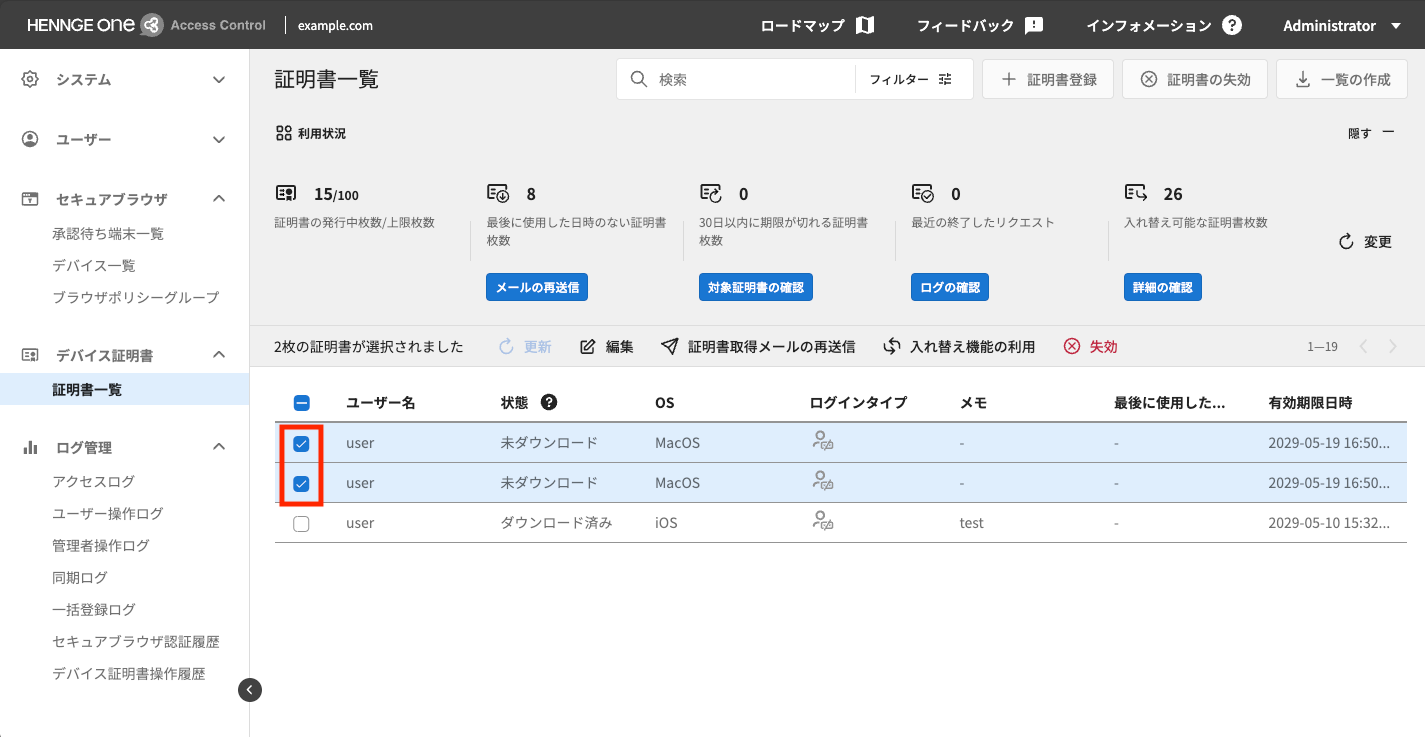The width and height of the screenshot is (1425, 737).
Task: Collapse the ログ管理 section chevron
Action: [x=219, y=447]
